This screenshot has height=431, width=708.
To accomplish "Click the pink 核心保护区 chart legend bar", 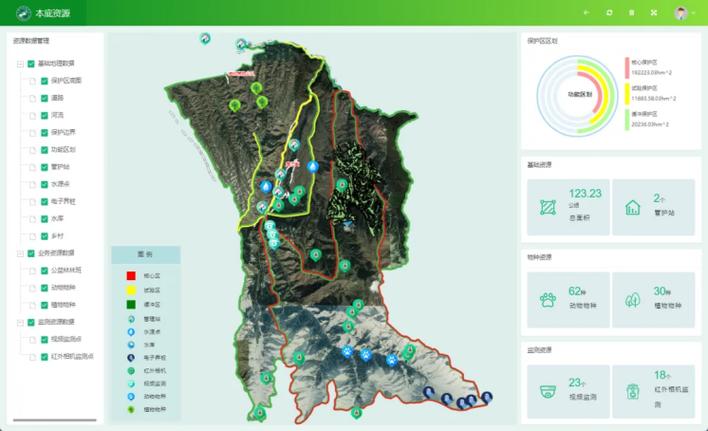I will (x=627, y=68).
